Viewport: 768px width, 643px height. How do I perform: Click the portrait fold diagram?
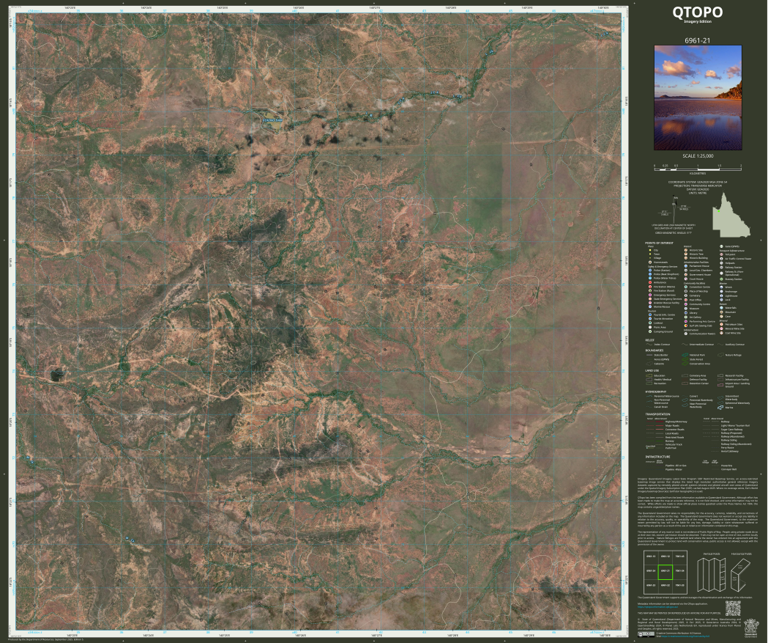711,574
